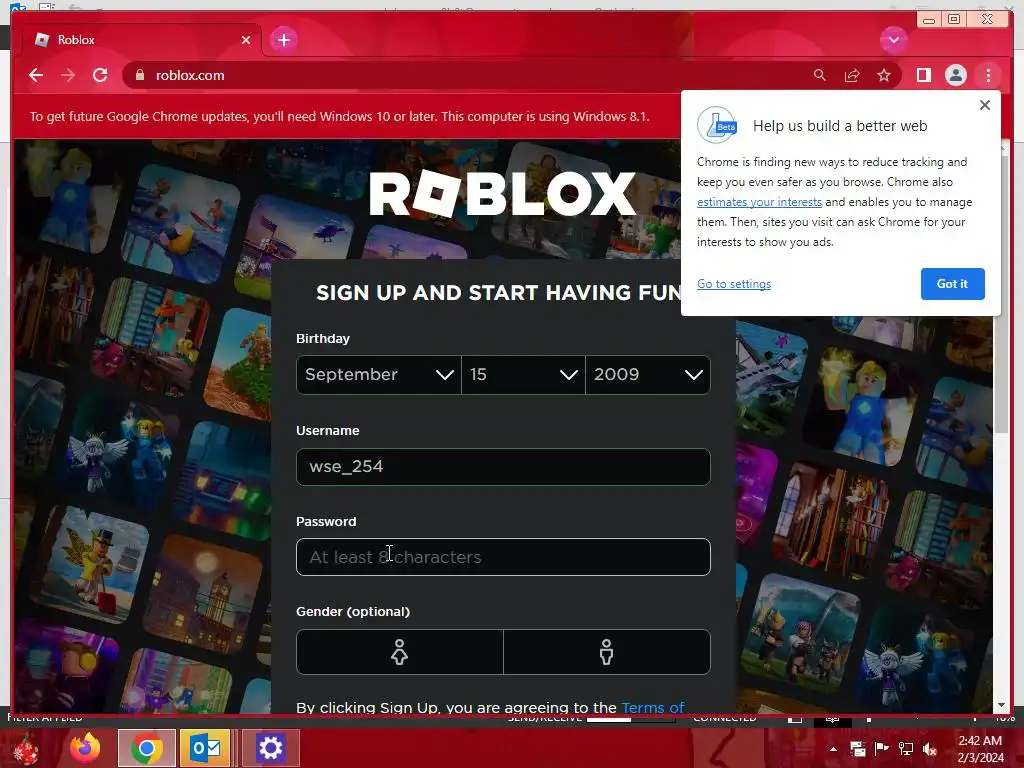Click the 'Got it' button
The image size is (1024, 768).
[x=952, y=284]
